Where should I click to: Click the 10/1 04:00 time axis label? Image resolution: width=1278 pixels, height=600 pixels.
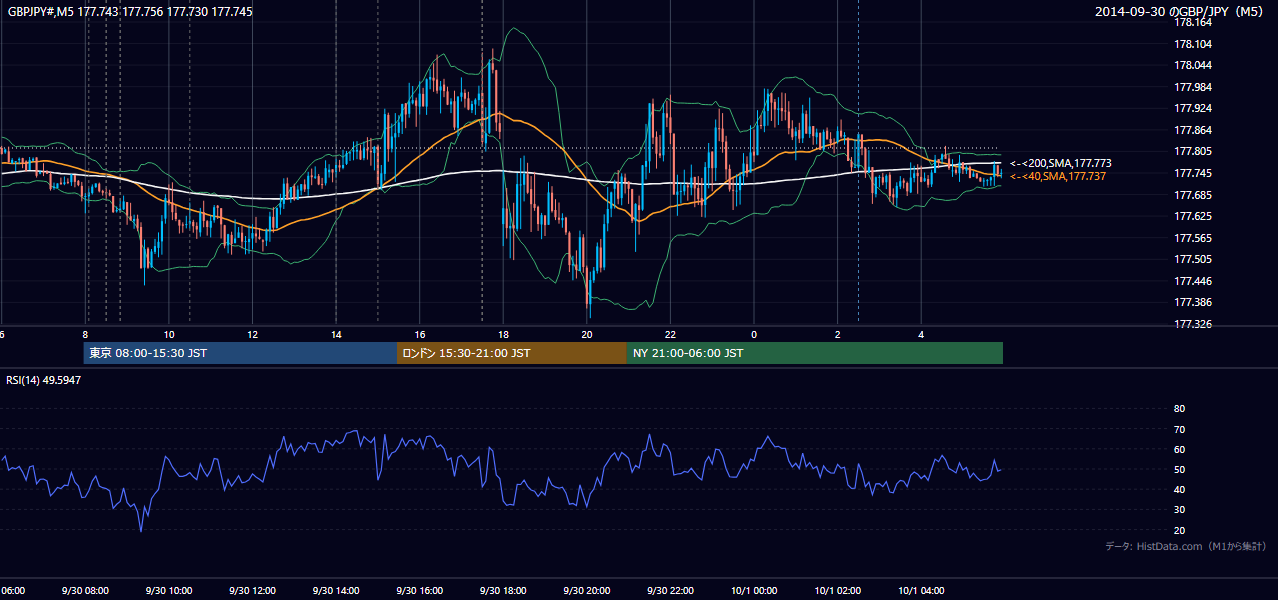pyautogui.click(x=921, y=591)
